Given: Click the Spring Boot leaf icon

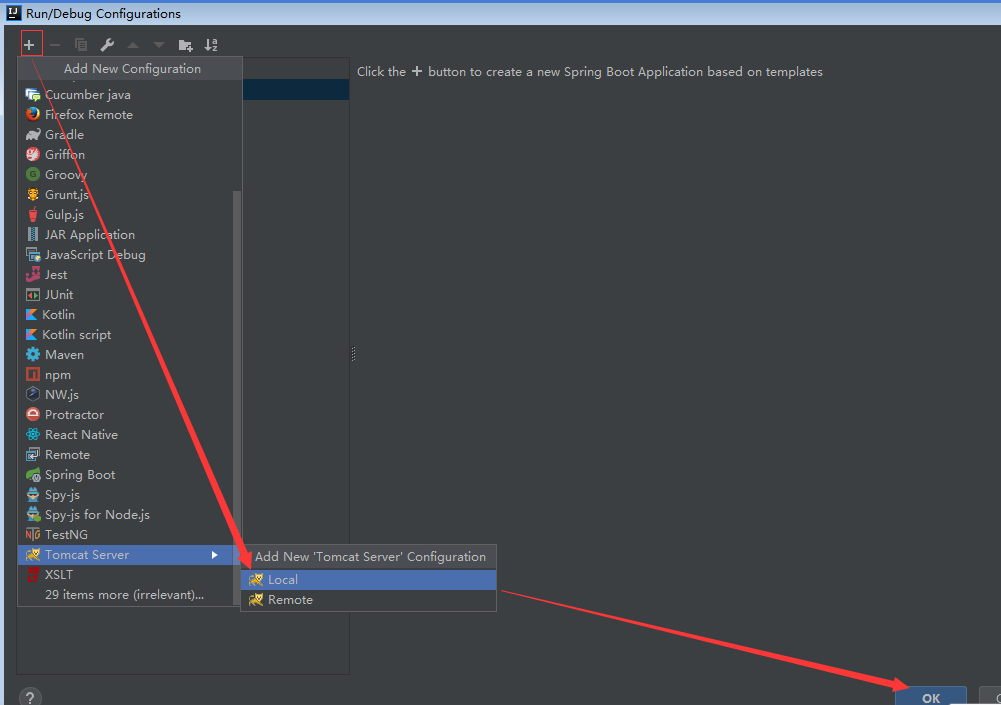Looking at the screenshot, I should [x=33, y=474].
